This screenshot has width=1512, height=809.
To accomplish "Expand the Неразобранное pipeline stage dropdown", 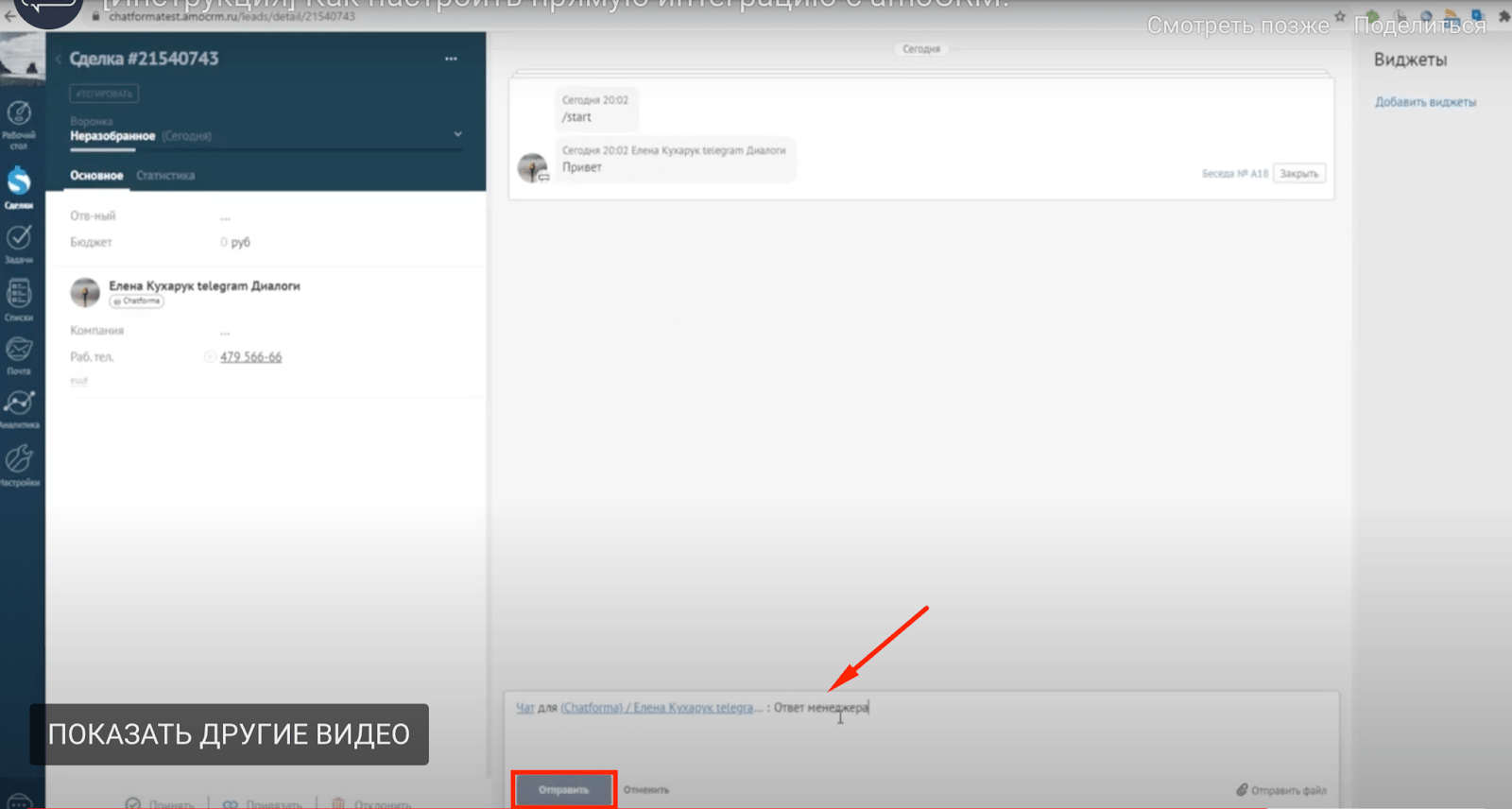I will click(457, 134).
